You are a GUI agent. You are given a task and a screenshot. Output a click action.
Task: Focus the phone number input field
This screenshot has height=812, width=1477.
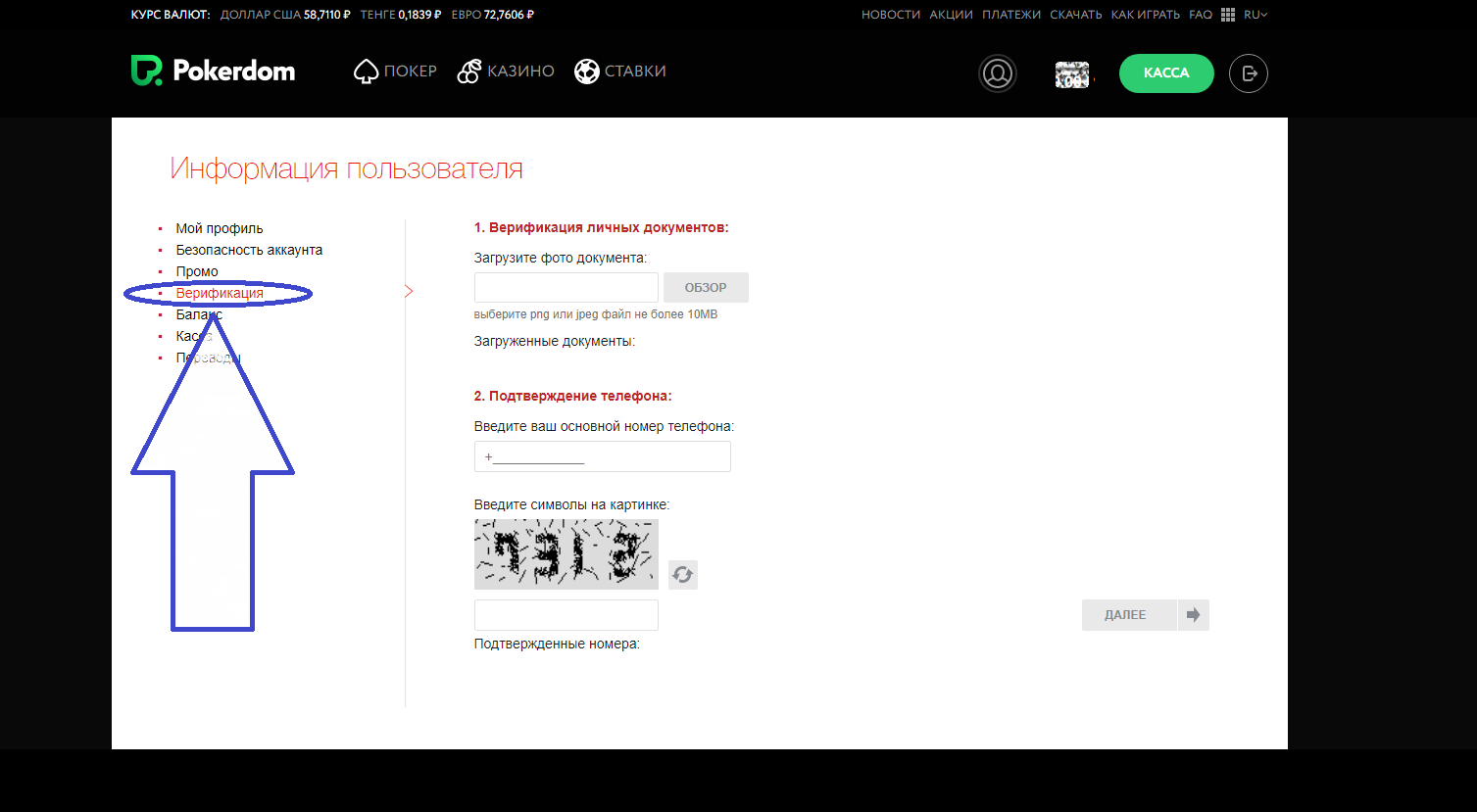click(x=602, y=456)
